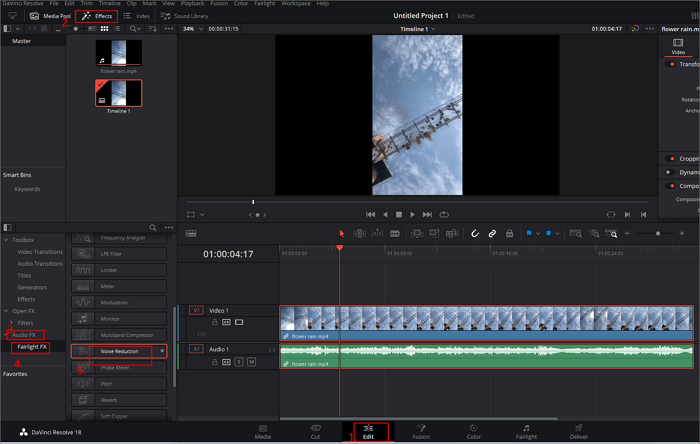This screenshot has height=444, width=700.
Task: Add a blue flag
Action: coord(529,234)
